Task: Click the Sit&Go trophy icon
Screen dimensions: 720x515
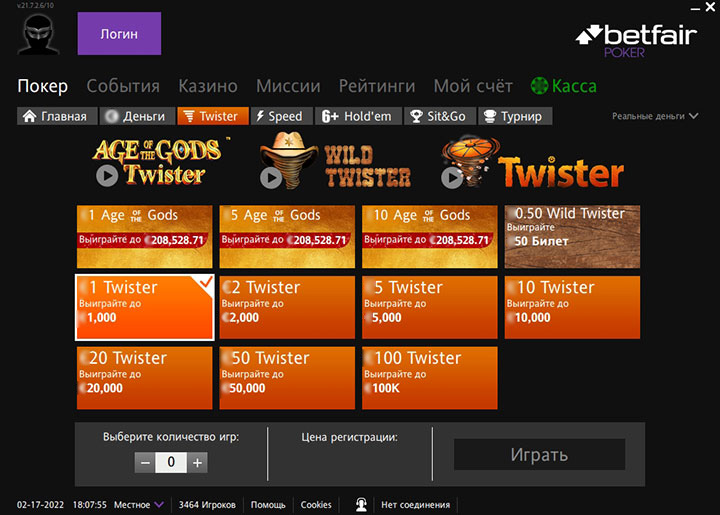Action: (x=416, y=116)
